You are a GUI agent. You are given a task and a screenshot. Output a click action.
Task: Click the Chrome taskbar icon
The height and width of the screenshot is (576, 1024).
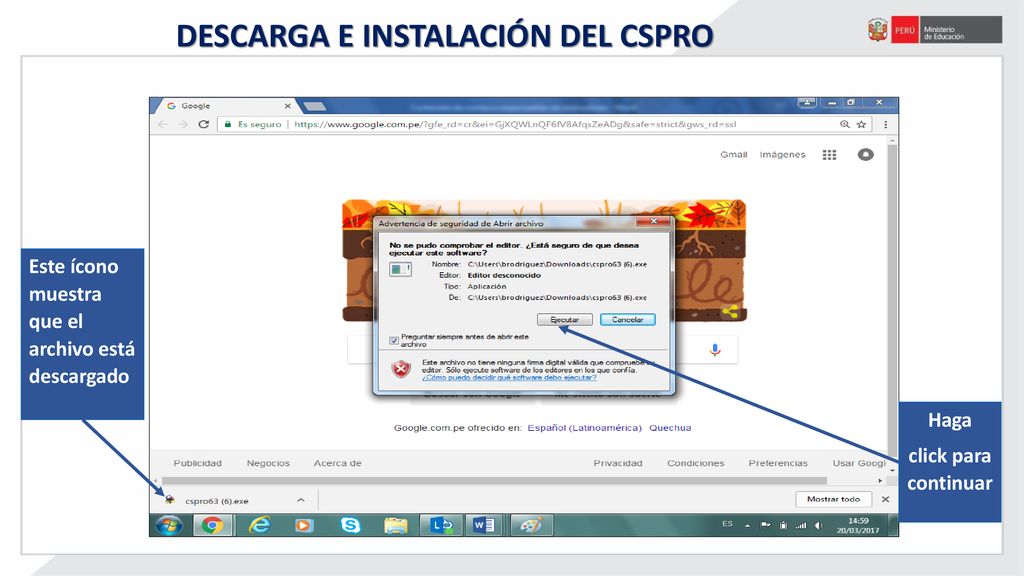point(212,525)
